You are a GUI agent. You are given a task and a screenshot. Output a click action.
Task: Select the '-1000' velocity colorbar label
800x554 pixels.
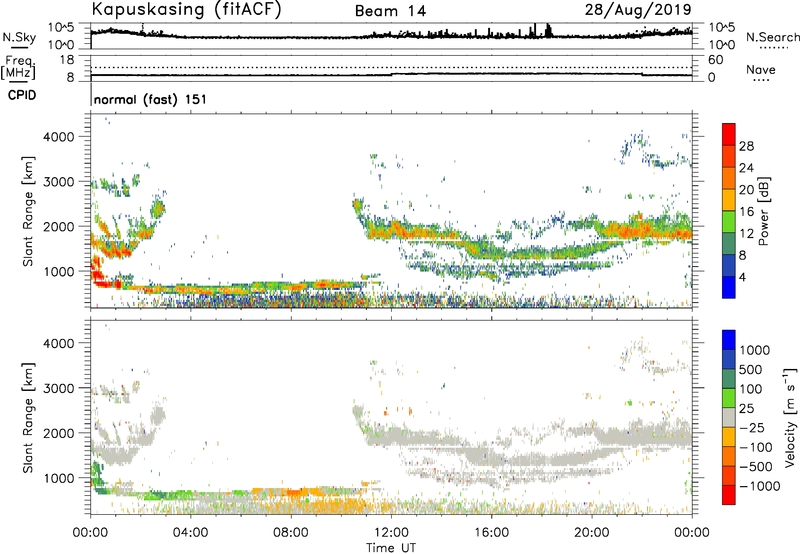759,486
